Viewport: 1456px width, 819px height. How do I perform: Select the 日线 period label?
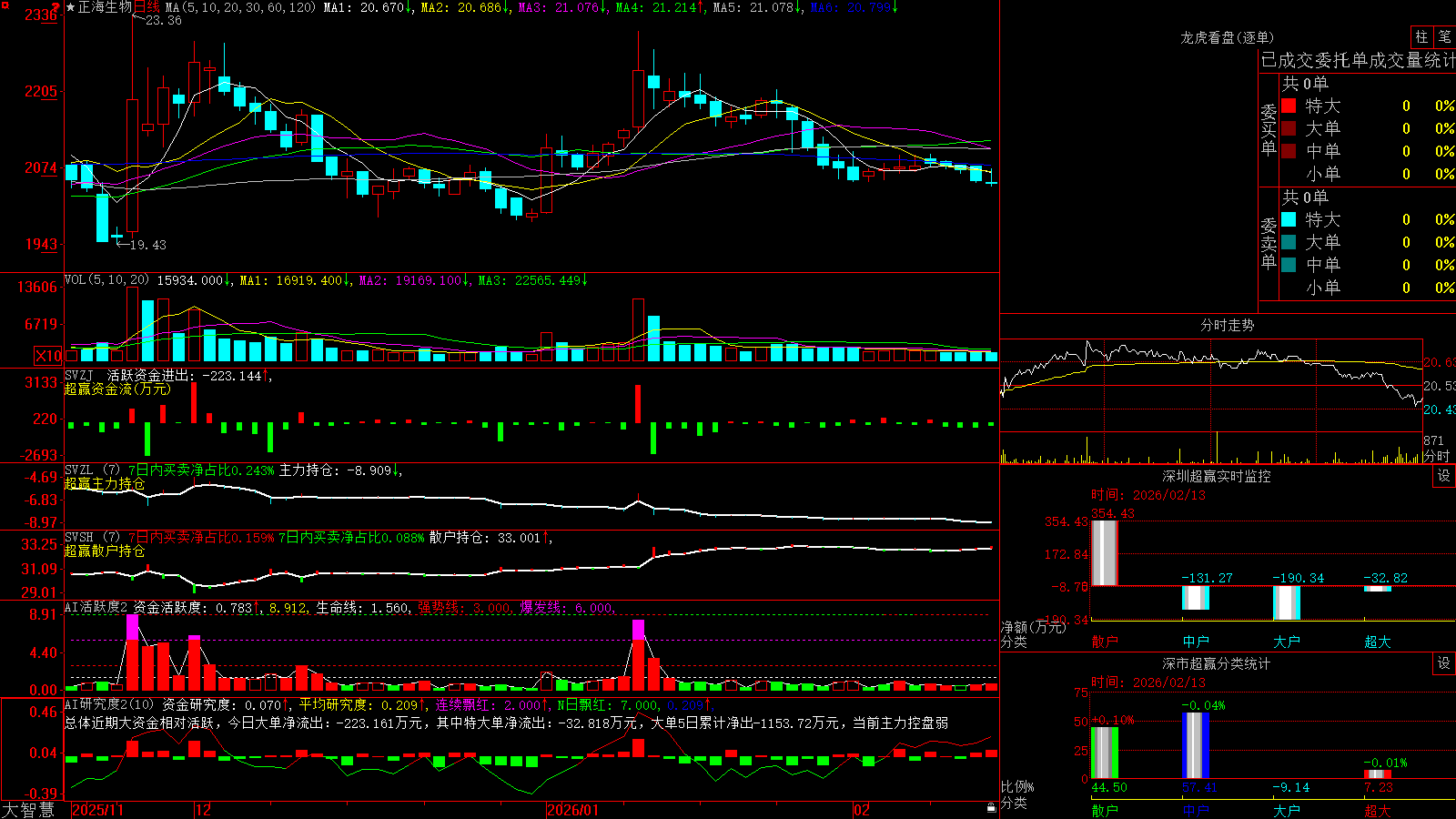tap(147, 7)
